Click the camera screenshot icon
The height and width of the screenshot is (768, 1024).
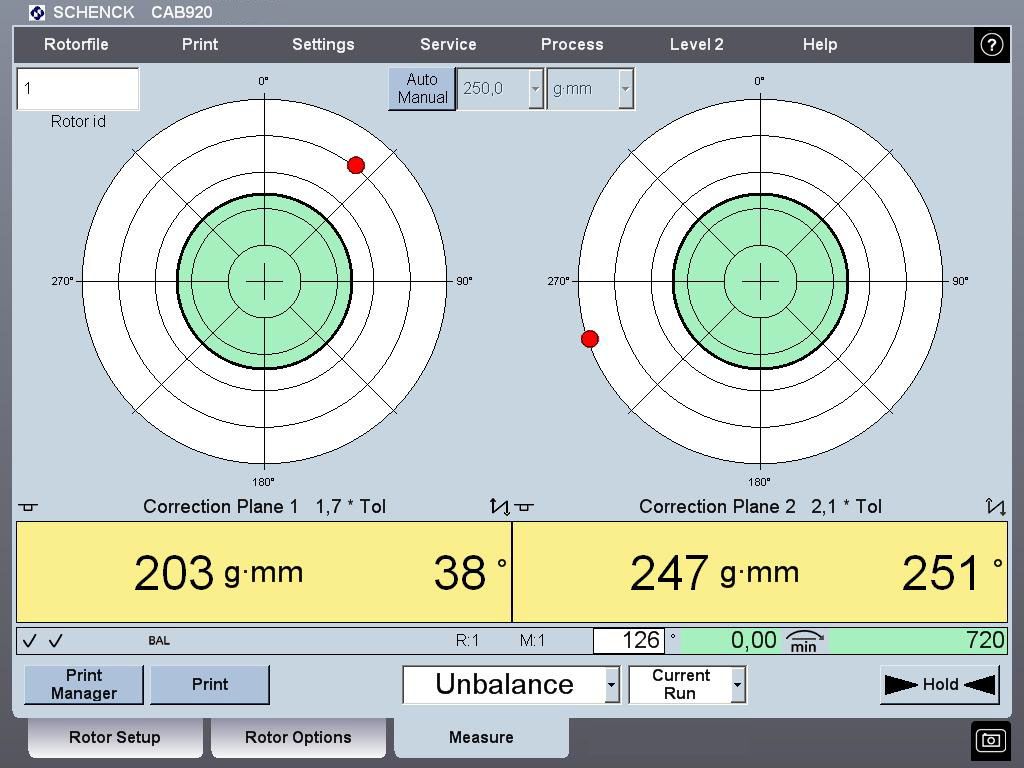click(x=991, y=740)
